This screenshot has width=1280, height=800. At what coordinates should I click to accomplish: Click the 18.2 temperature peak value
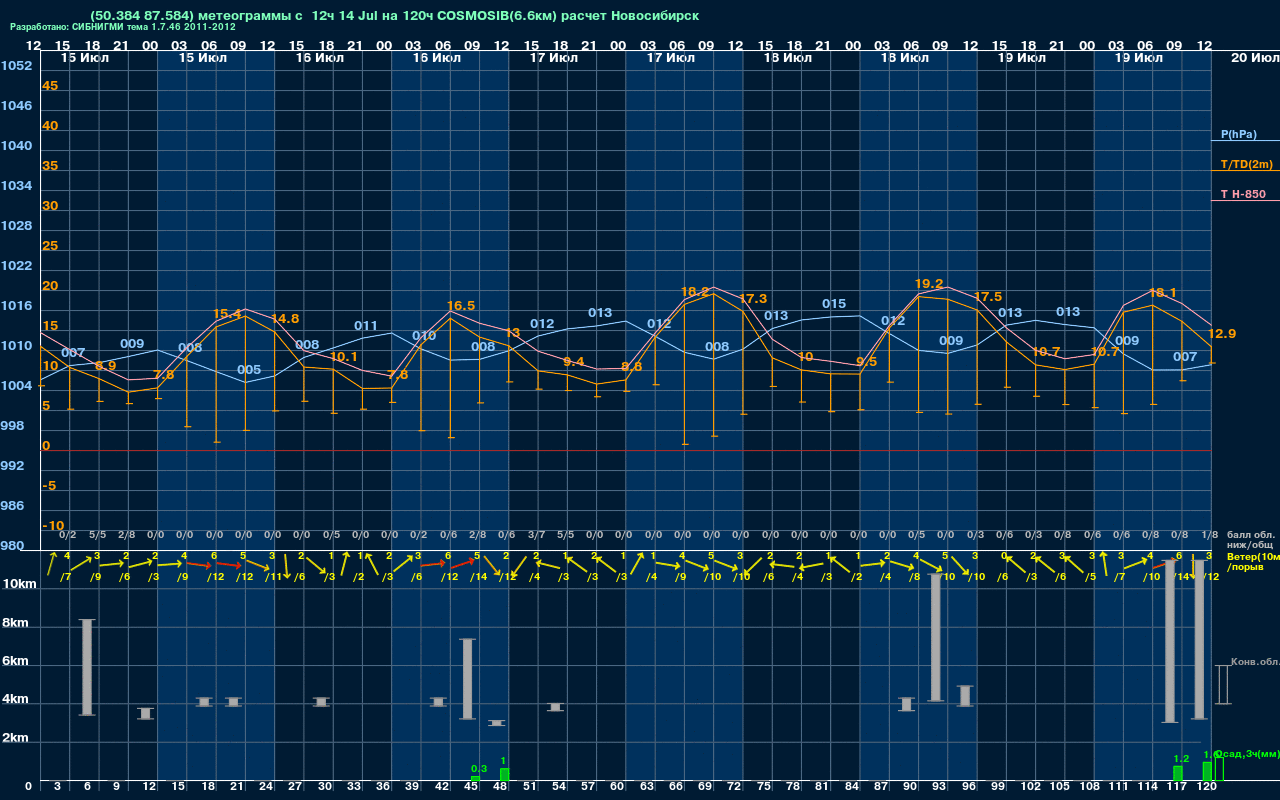tap(695, 292)
